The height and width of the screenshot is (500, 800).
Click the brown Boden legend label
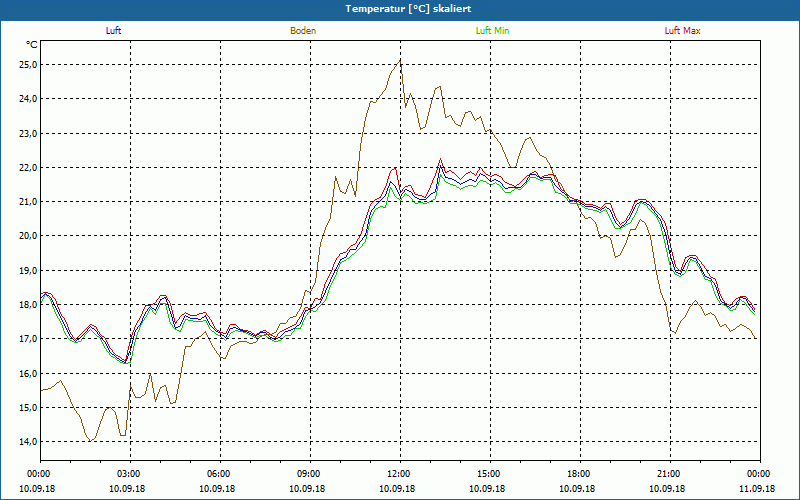coord(303,31)
